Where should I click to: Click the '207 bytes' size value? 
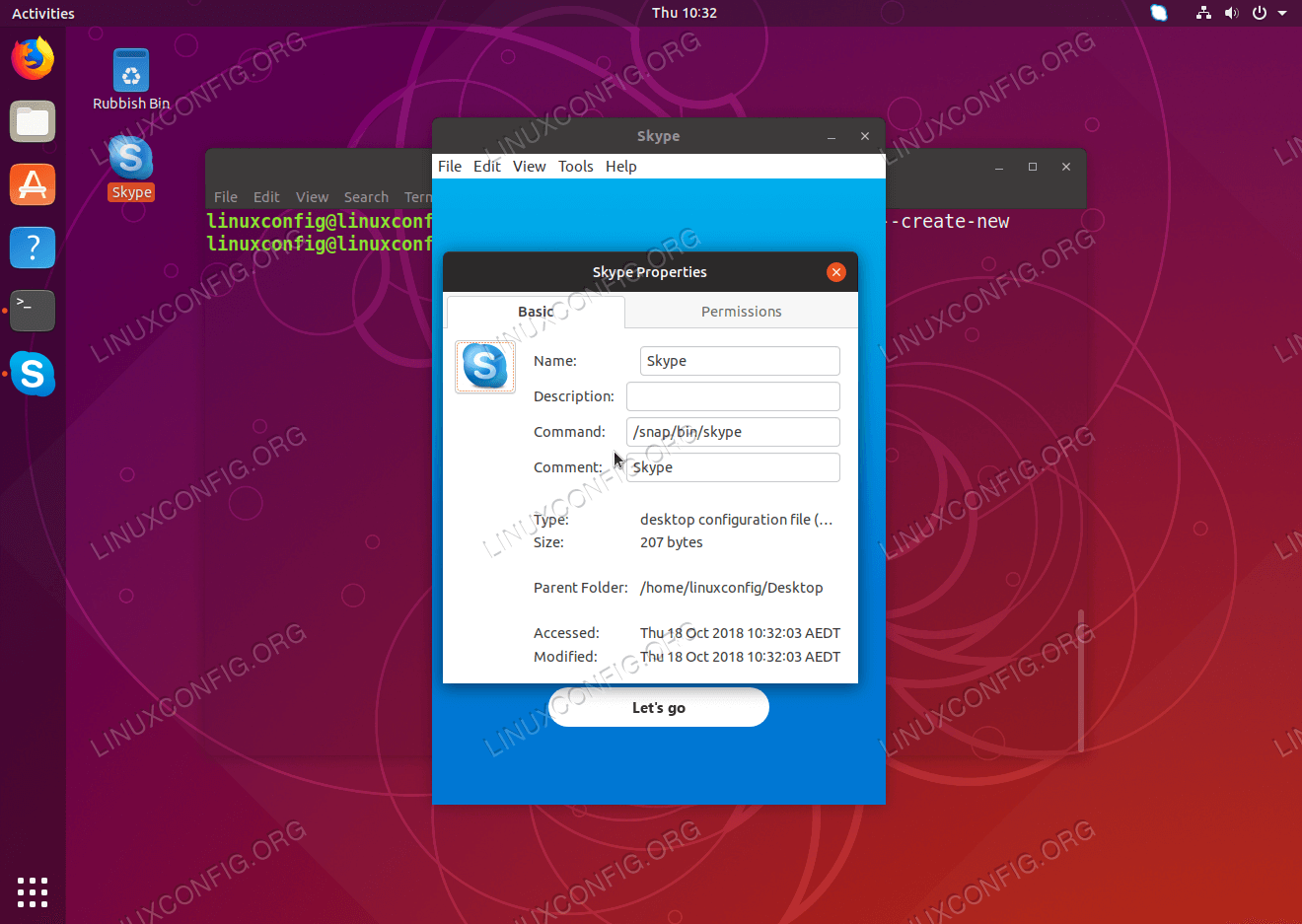coord(672,542)
